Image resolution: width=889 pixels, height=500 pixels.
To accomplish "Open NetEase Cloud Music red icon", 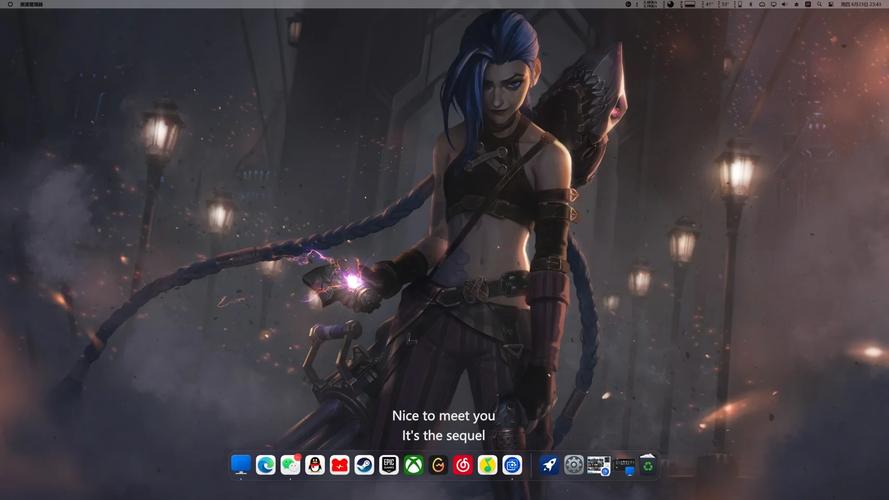I will pos(463,465).
